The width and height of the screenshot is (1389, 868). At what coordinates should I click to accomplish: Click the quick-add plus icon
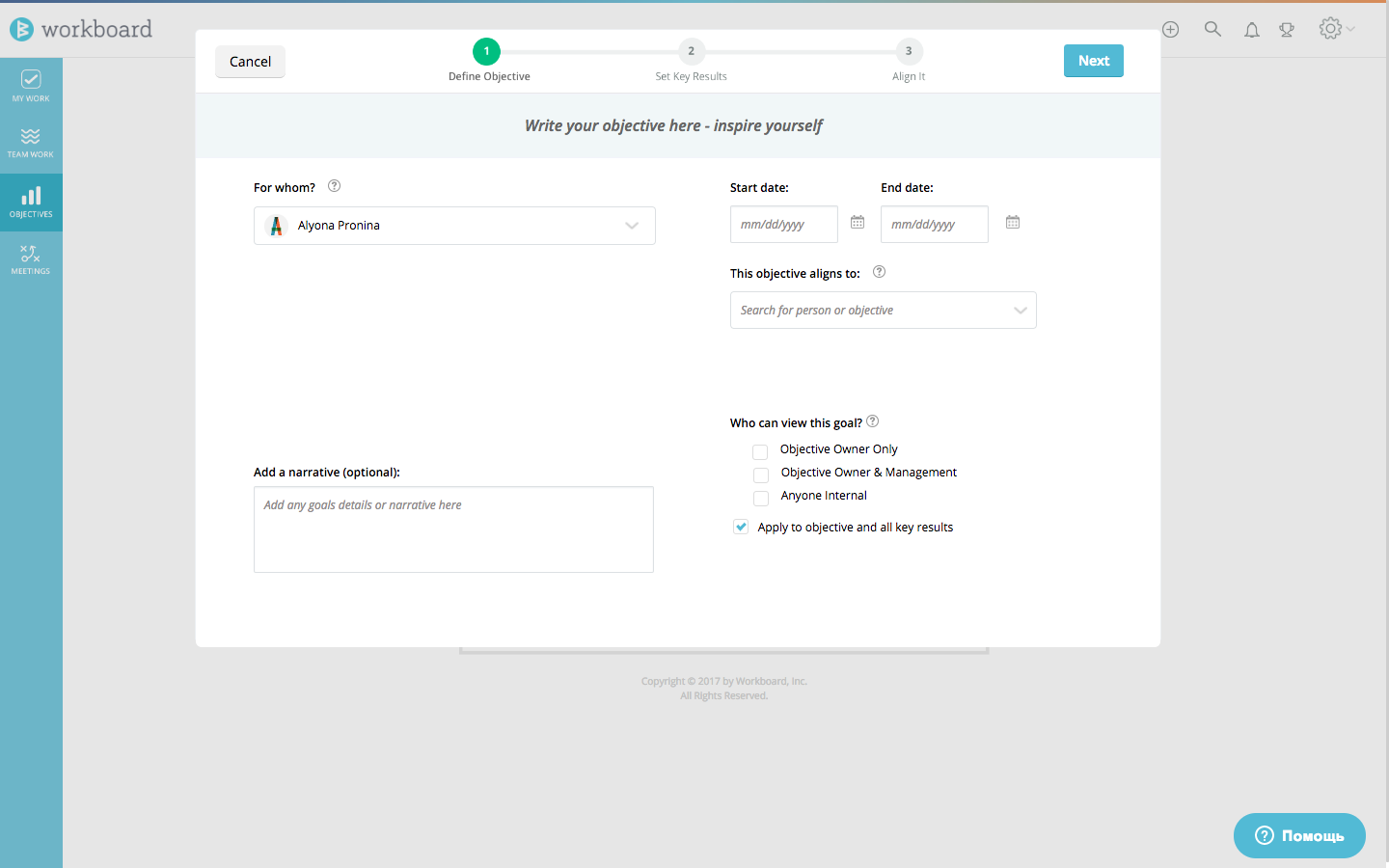click(x=1170, y=29)
